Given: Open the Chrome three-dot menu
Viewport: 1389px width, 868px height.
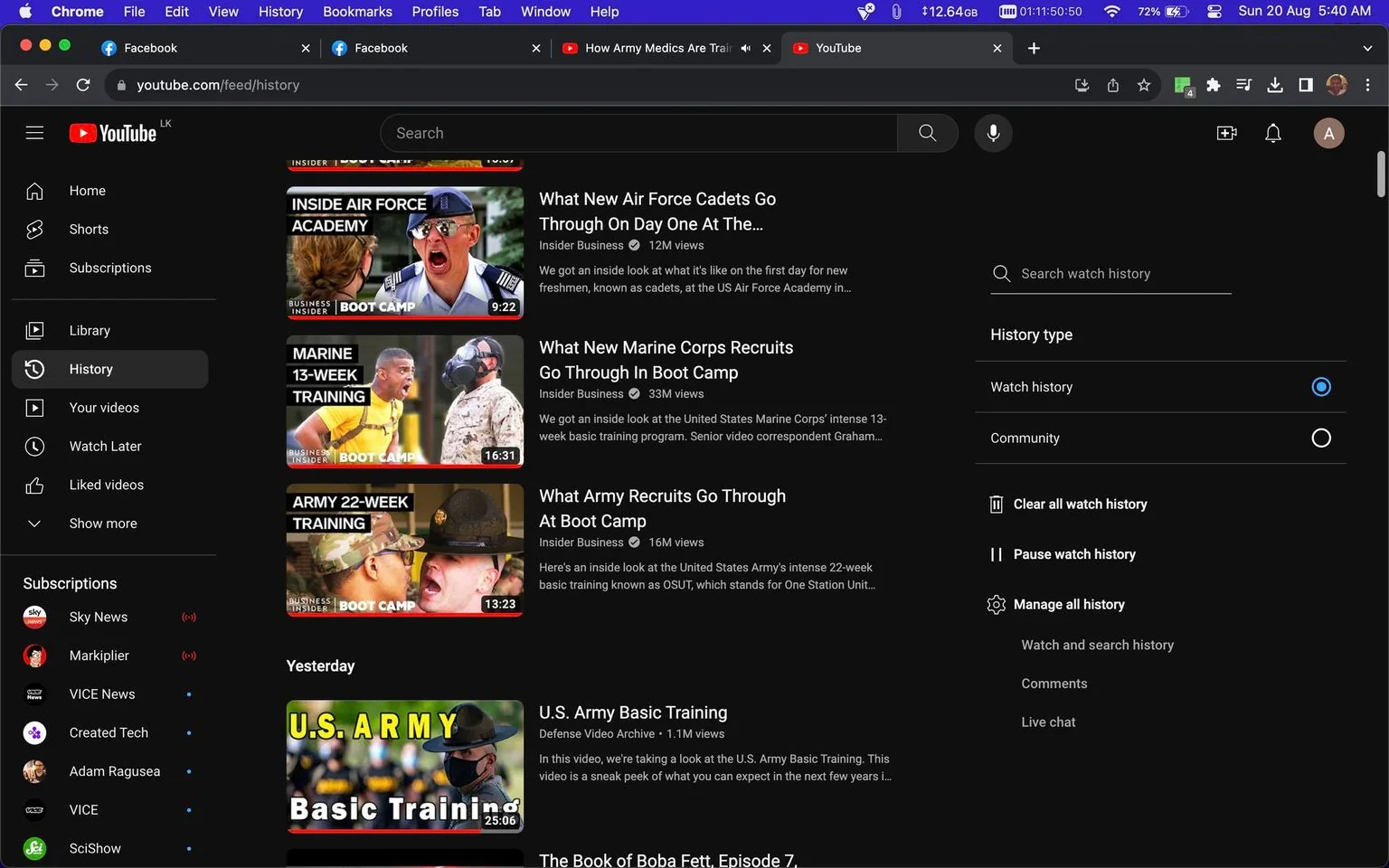Looking at the screenshot, I should (1367, 85).
